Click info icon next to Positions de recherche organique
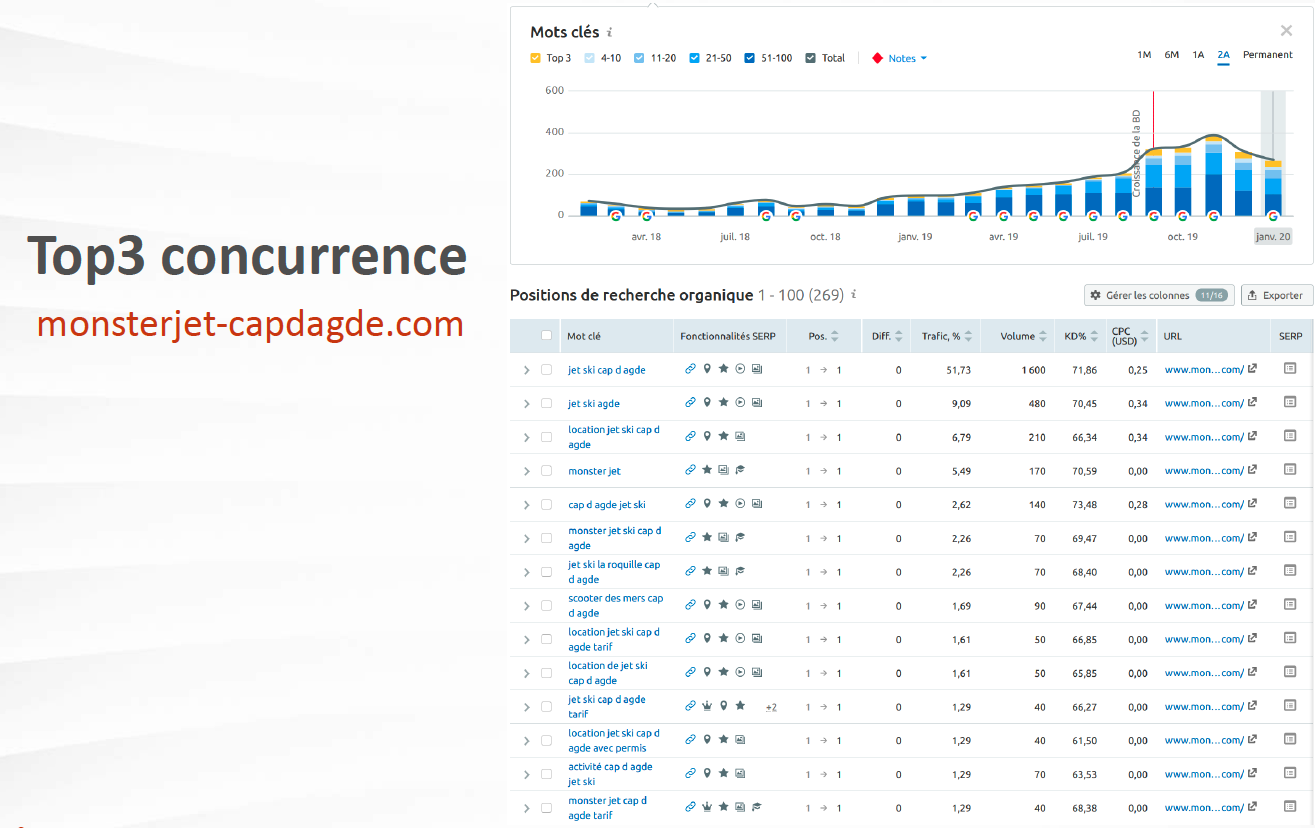Screen dimensions: 1315x828 pos(853,295)
